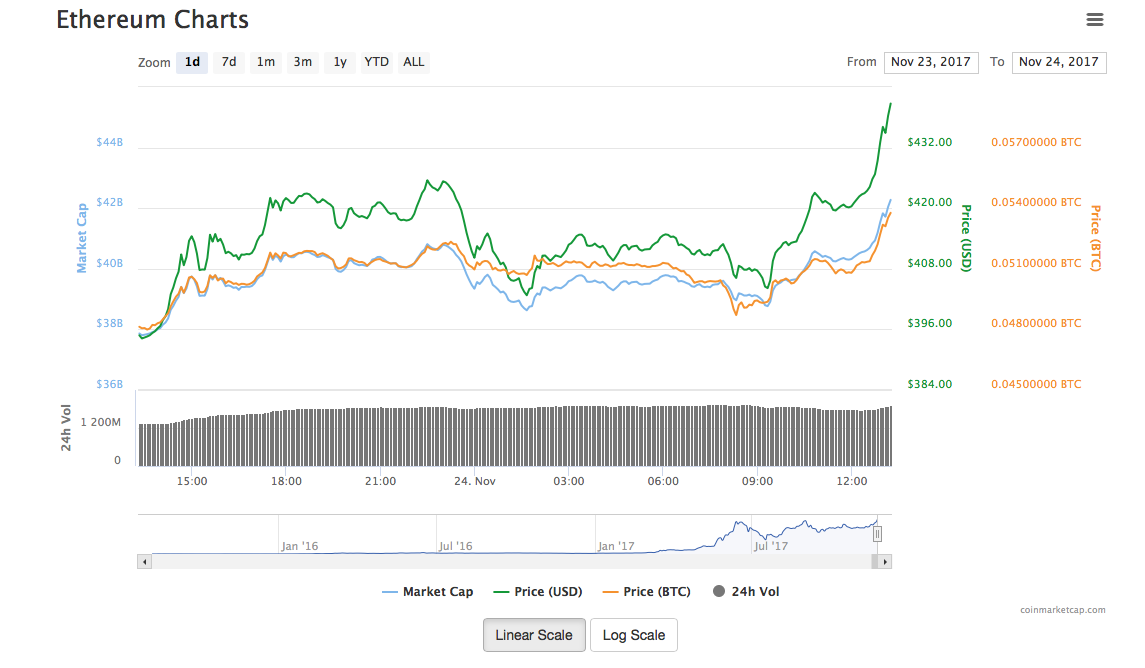This screenshot has width=1145, height=668.
Task: Hide the Price (BTC) legend series
Action: click(x=647, y=592)
